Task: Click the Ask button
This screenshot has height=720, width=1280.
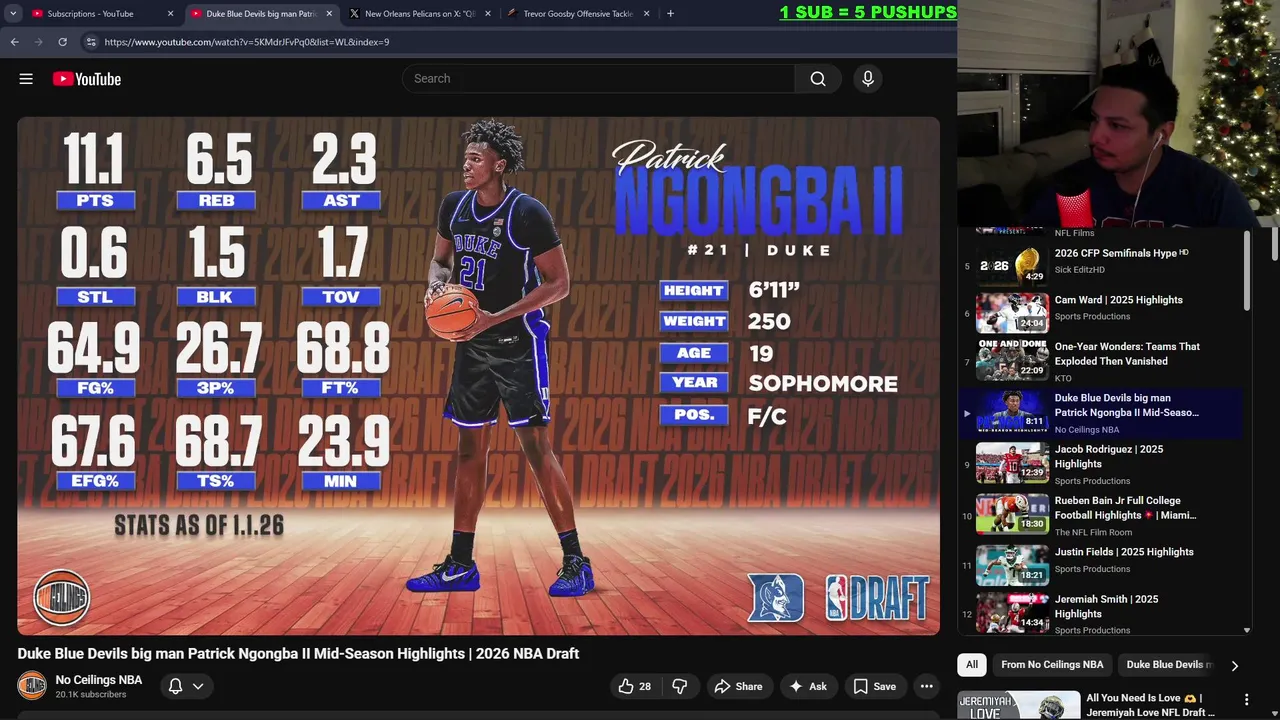Action: (x=808, y=686)
